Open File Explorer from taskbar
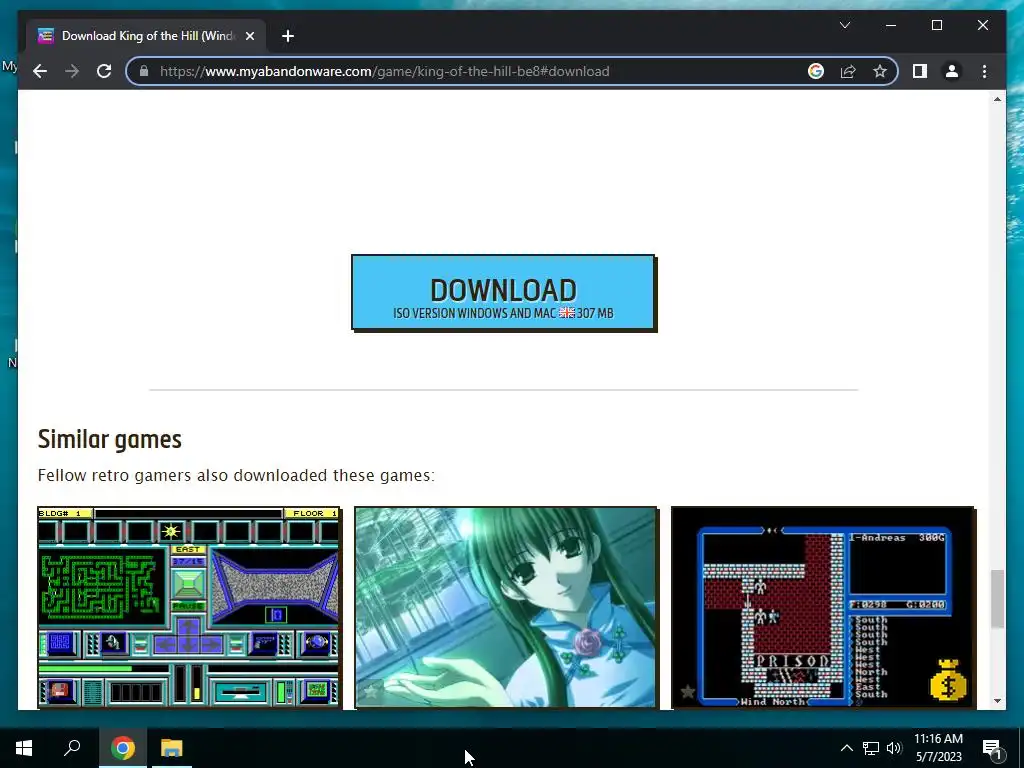Screen dimensions: 1024x768 tap(172, 748)
